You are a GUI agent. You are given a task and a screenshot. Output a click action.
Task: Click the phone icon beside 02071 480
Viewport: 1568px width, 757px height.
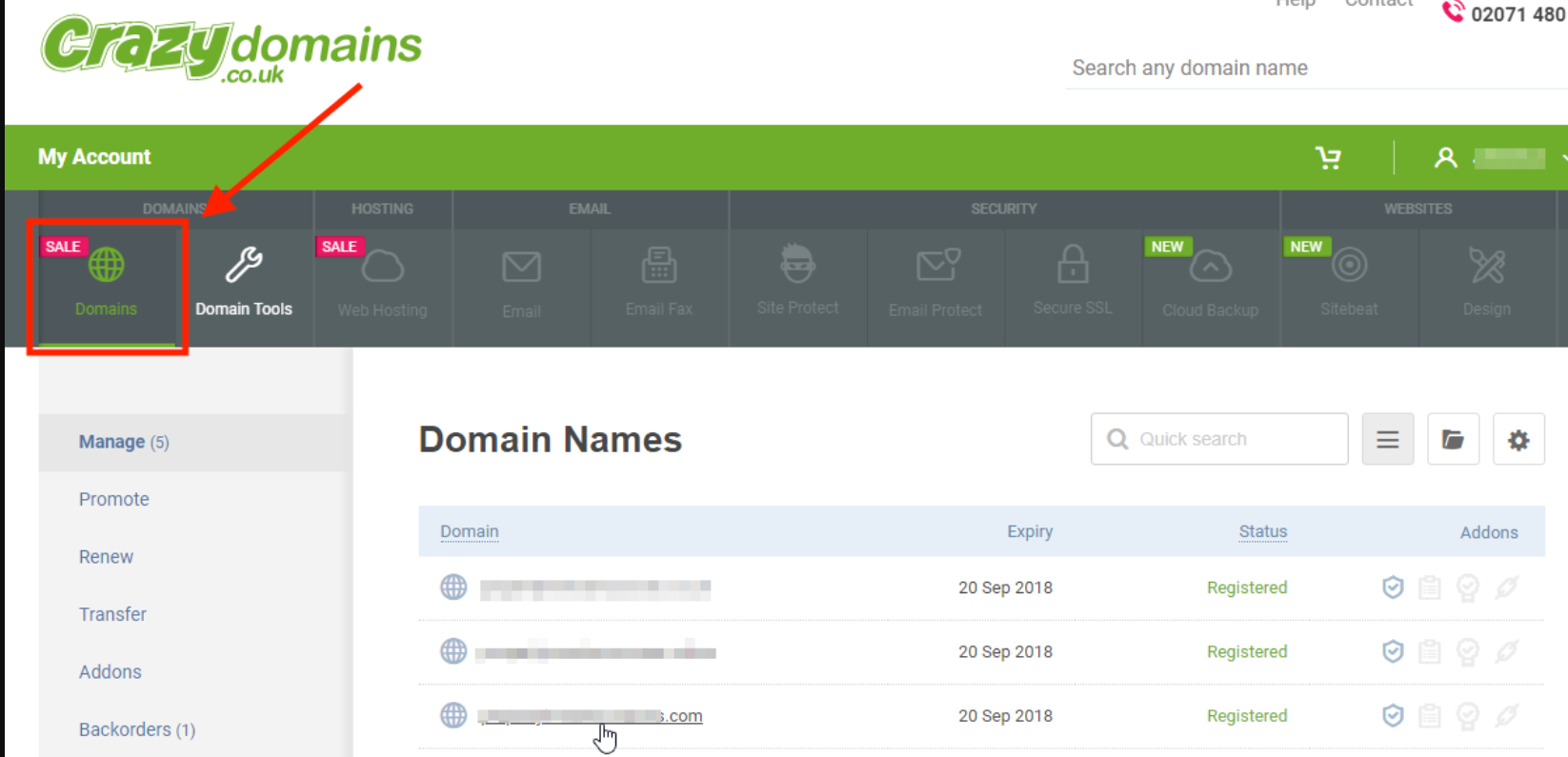1453,11
